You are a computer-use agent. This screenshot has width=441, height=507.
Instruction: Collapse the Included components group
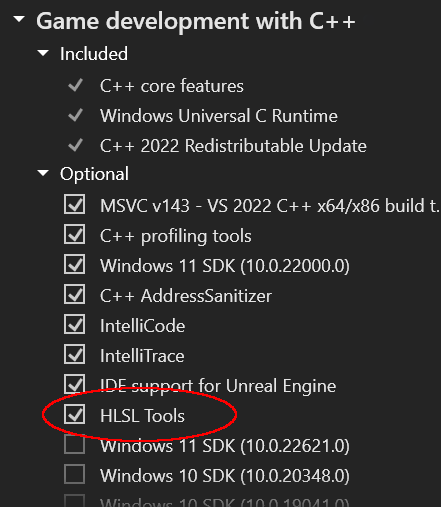[43, 53]
